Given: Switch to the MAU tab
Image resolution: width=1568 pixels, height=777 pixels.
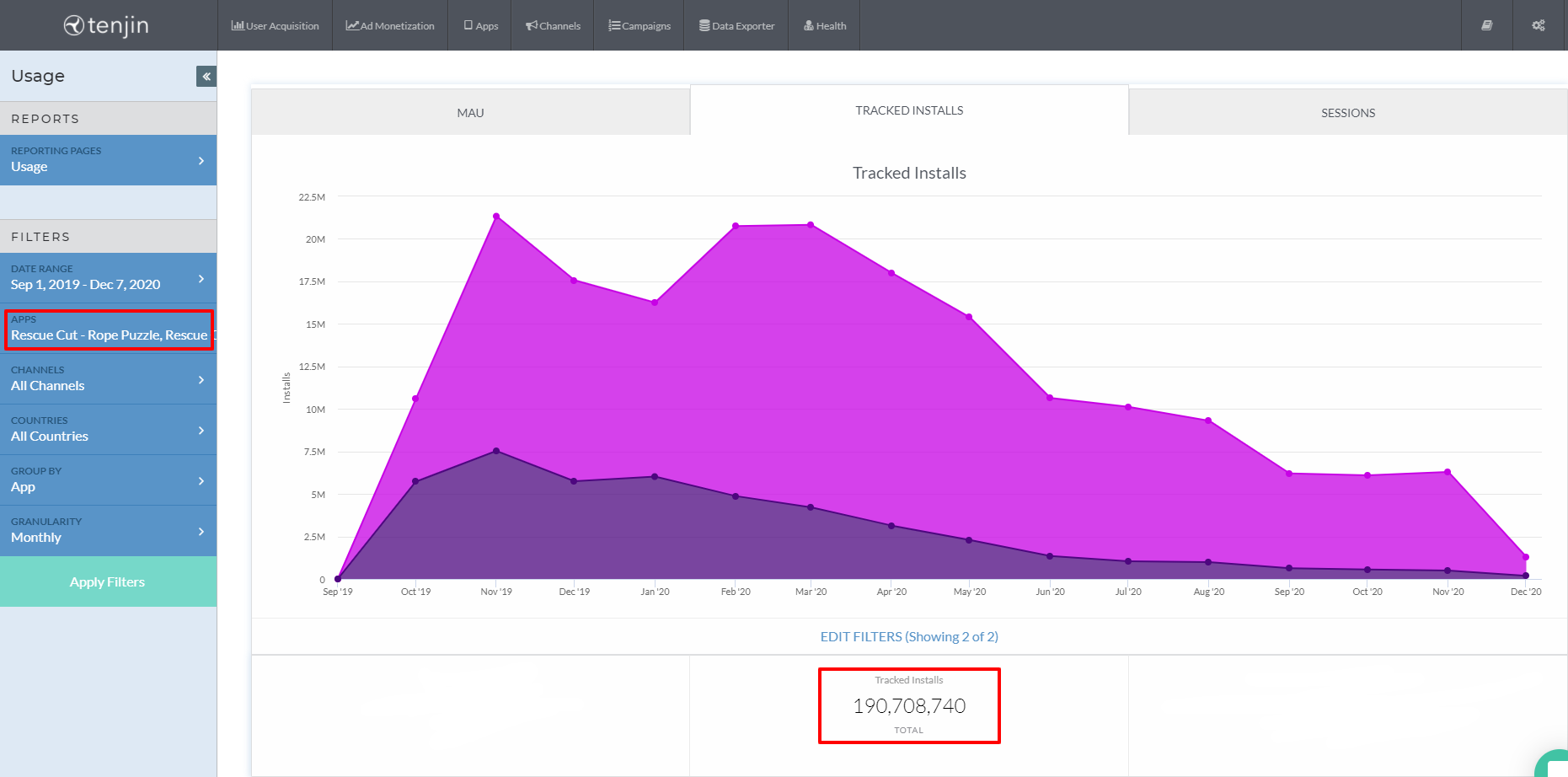Looking at the screenshot, I should click(470, 113).
